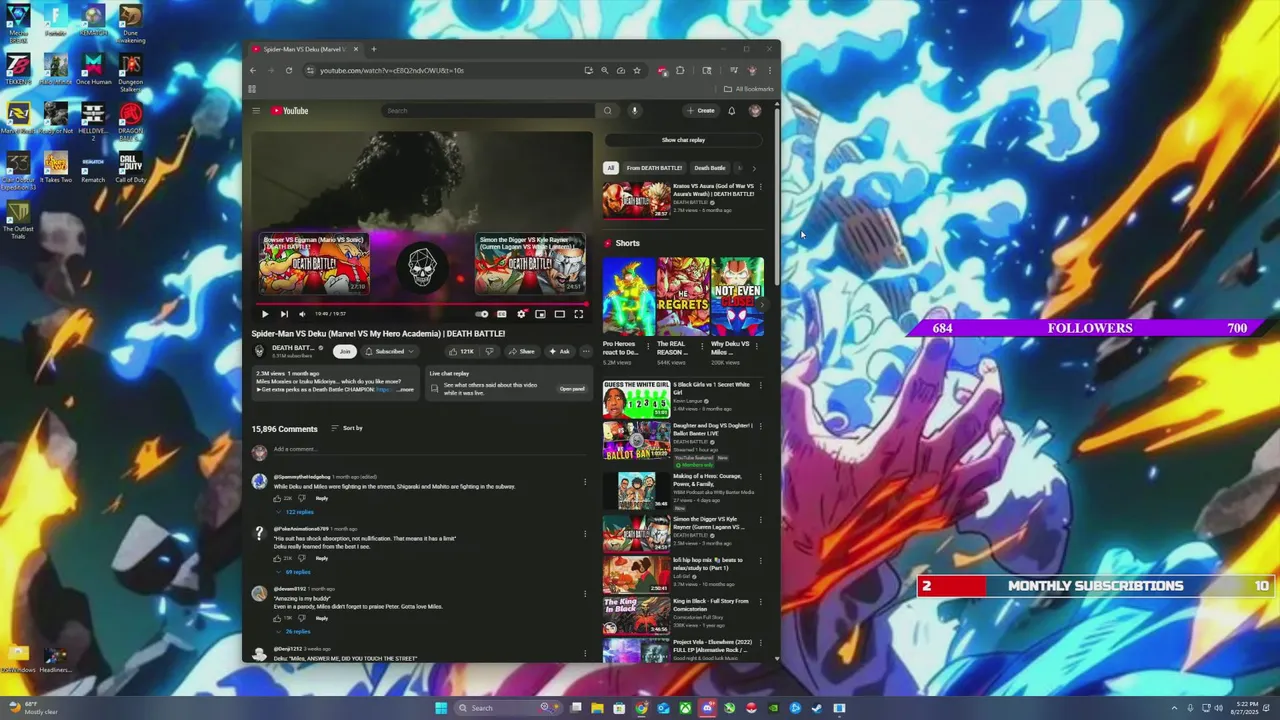Share the video
1280x720 pixels.
pyautogui.click(x=521, y=351)
